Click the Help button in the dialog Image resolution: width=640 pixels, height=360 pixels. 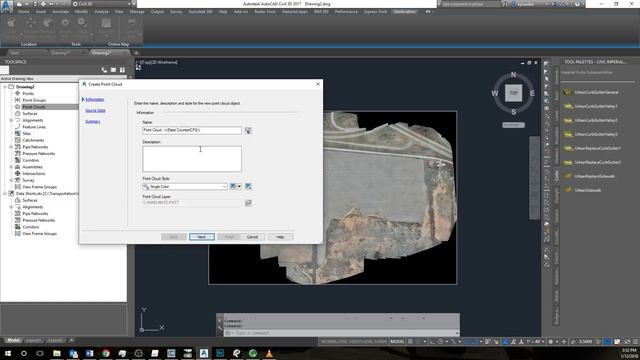click(x=280, y=237)
